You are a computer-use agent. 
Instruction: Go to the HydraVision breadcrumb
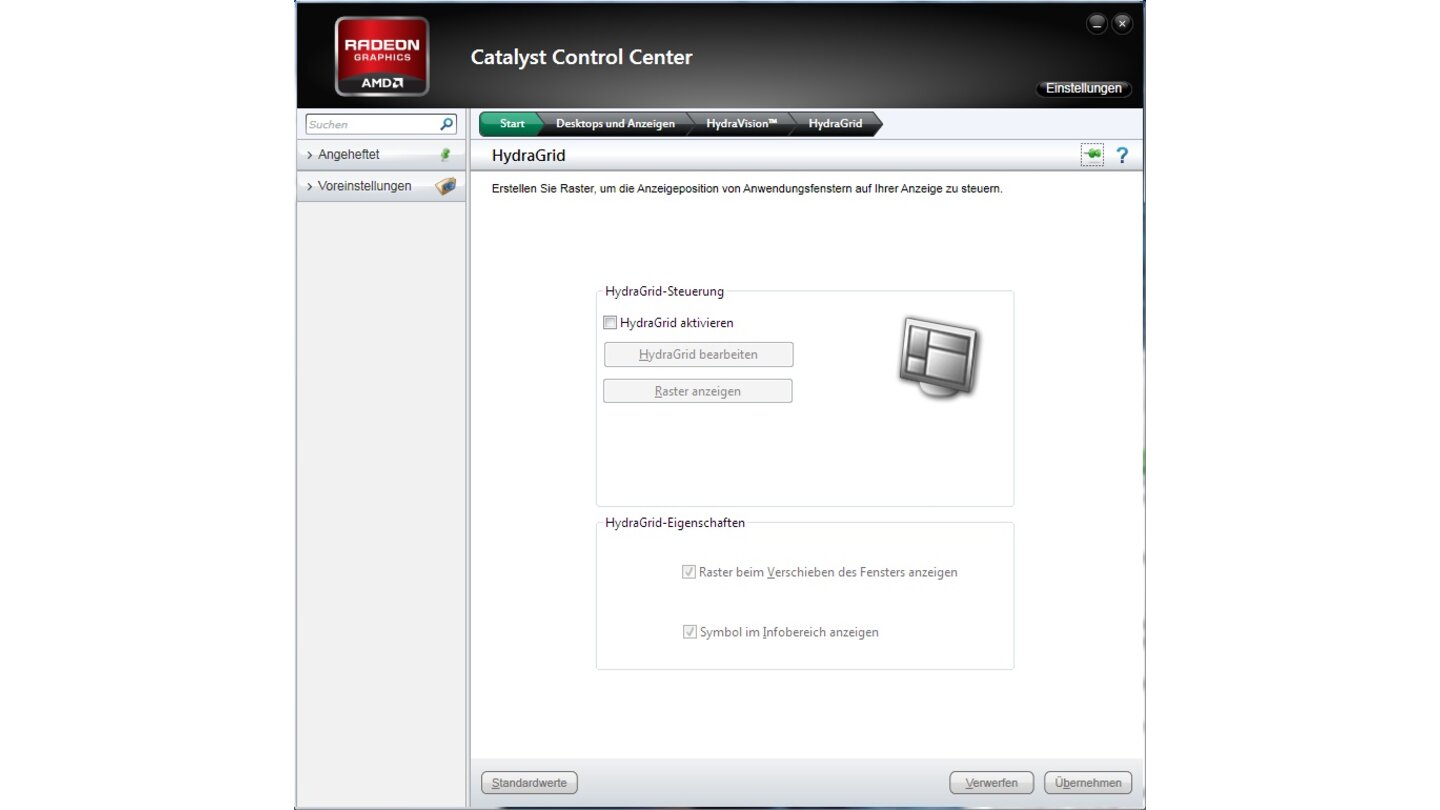(x=741, y=124)
